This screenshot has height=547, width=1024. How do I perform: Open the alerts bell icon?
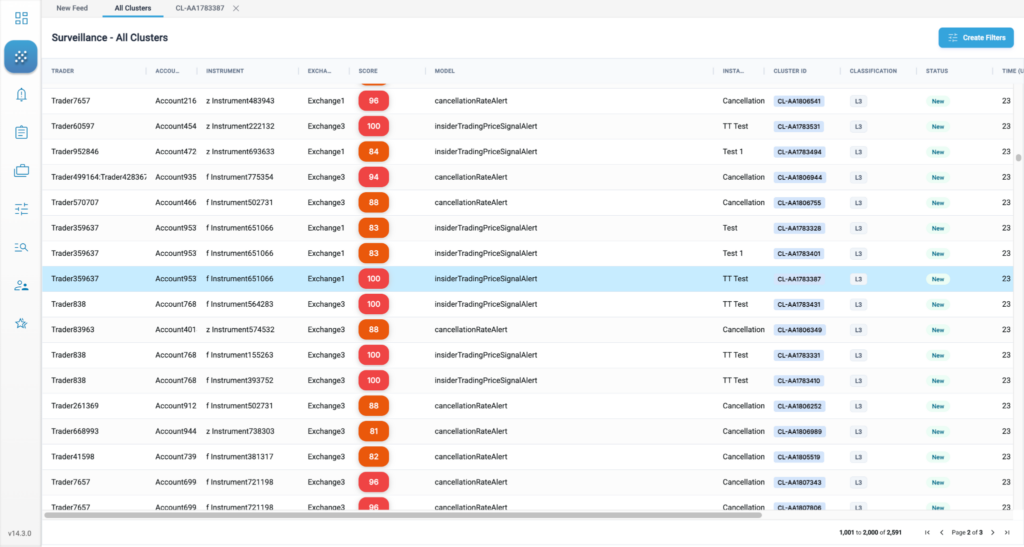click(21, 95)
